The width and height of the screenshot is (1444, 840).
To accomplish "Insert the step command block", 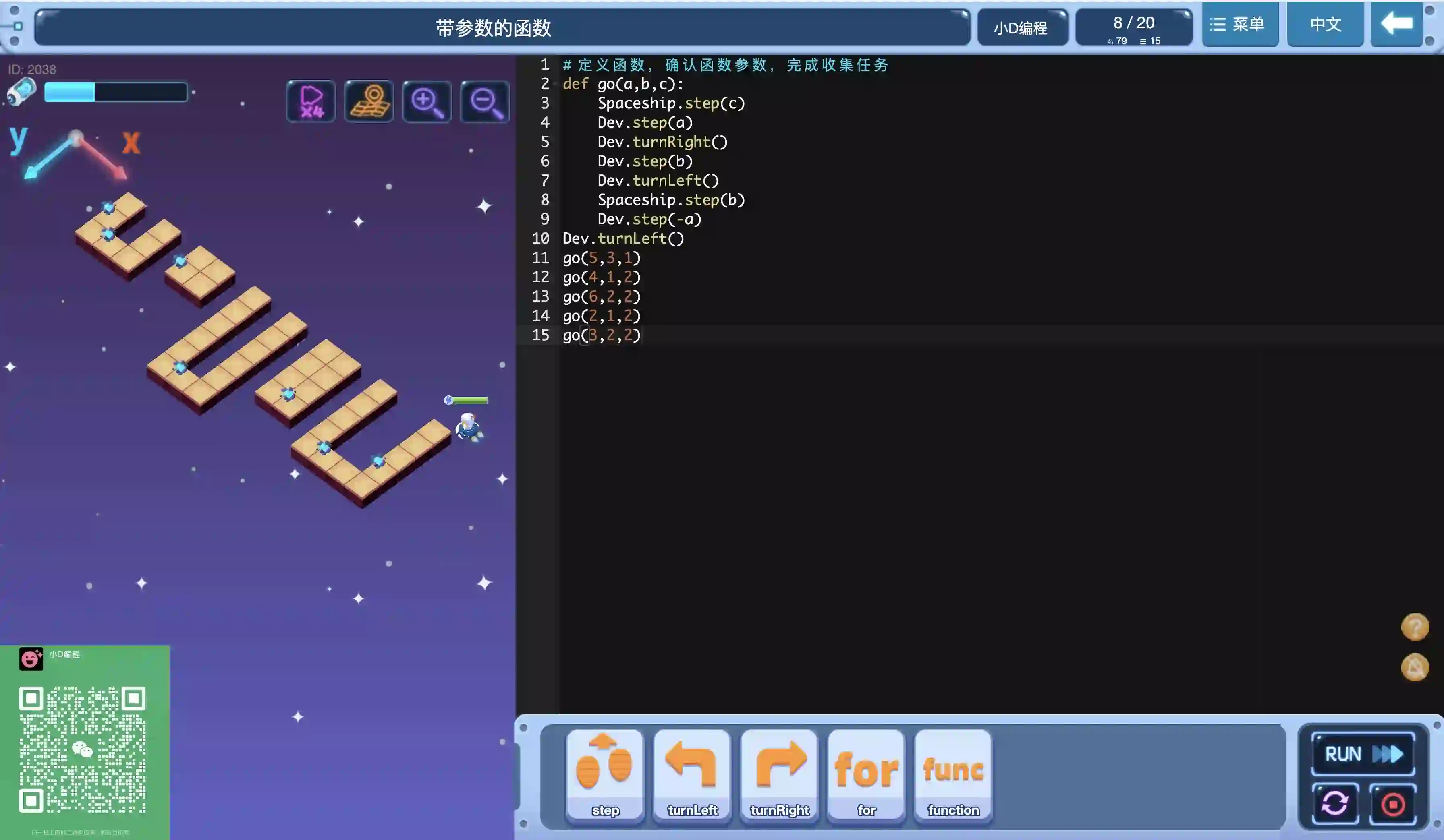I will 605,774.
